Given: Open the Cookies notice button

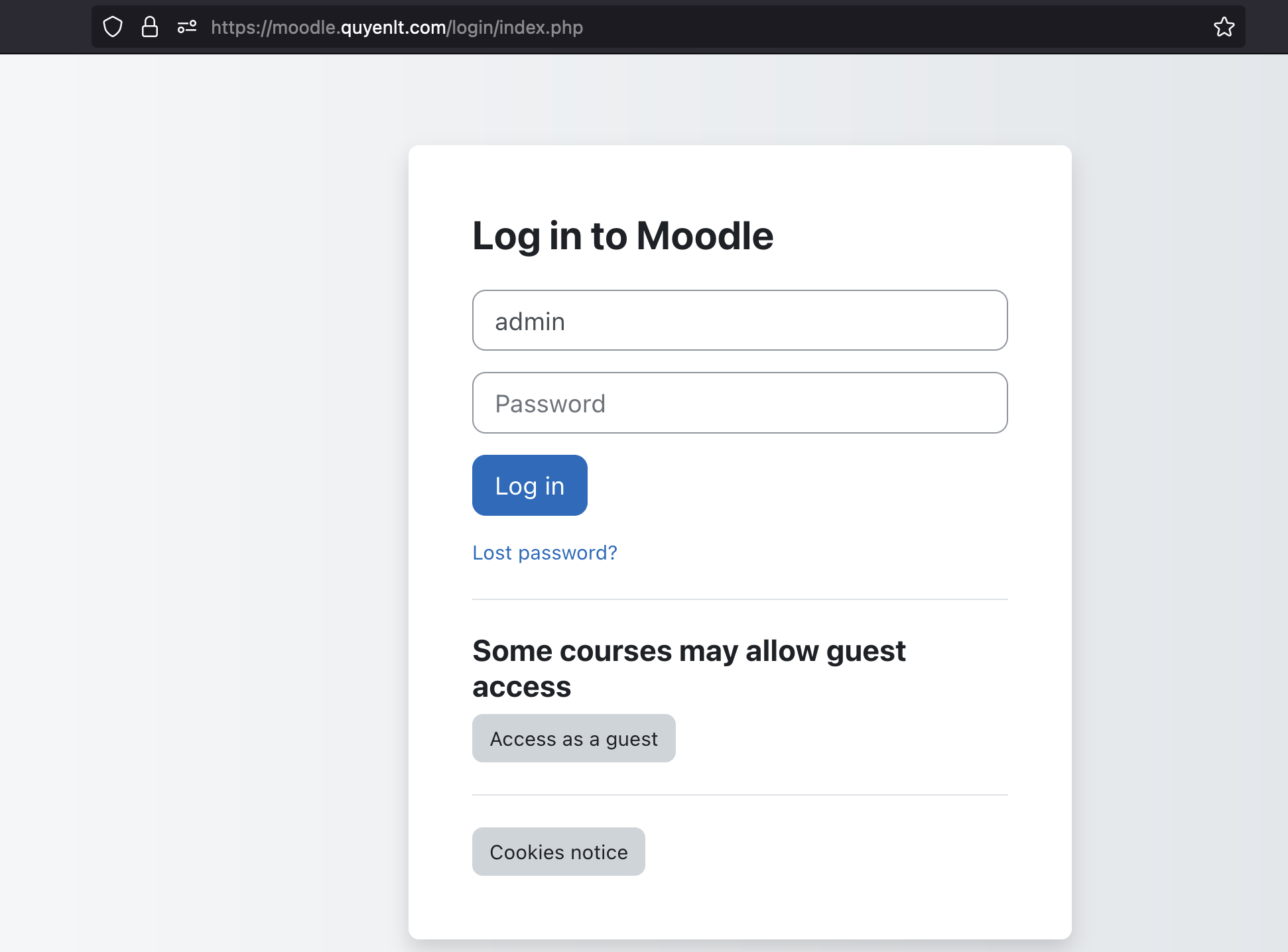Looking at the screenshot, I should (558, 852).
